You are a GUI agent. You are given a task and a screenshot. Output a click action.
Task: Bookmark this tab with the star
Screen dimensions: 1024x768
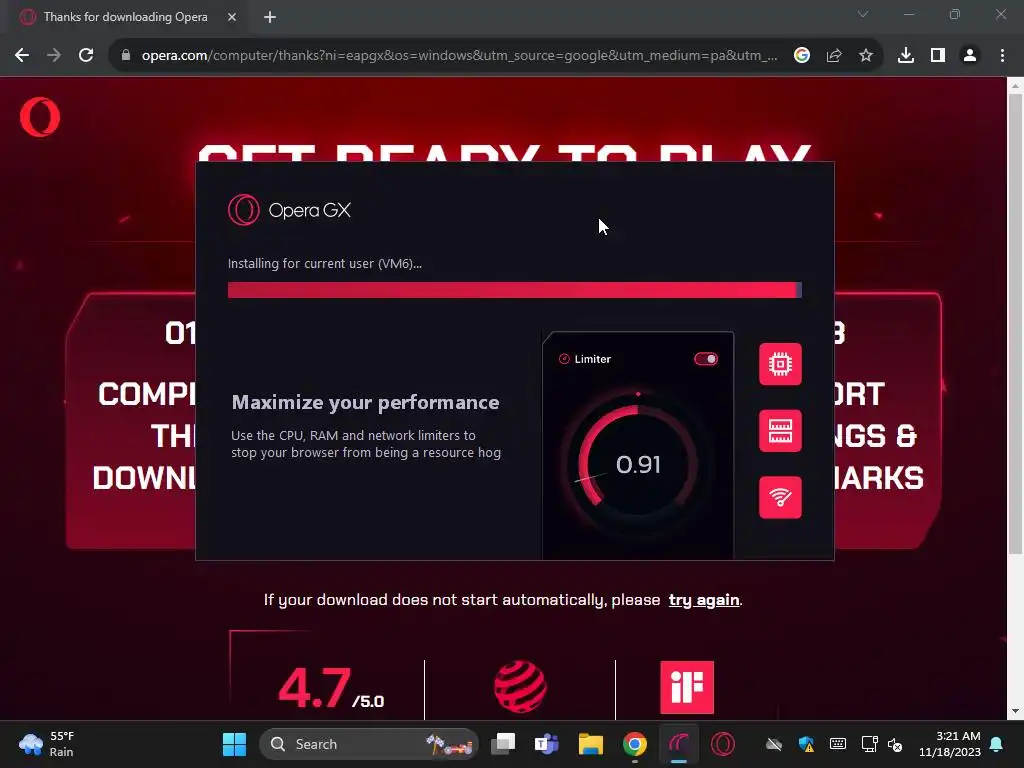click(x=866, y=56)
